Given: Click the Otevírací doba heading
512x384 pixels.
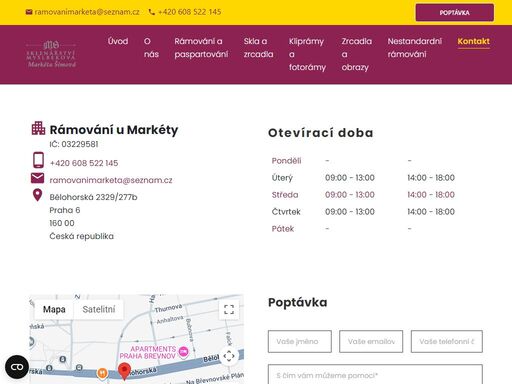Looking at the screenshot, I should [321, 133].
